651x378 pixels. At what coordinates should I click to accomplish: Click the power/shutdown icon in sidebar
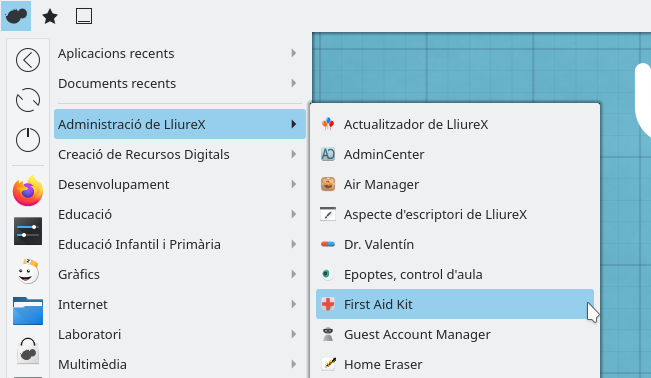(28, 140)
